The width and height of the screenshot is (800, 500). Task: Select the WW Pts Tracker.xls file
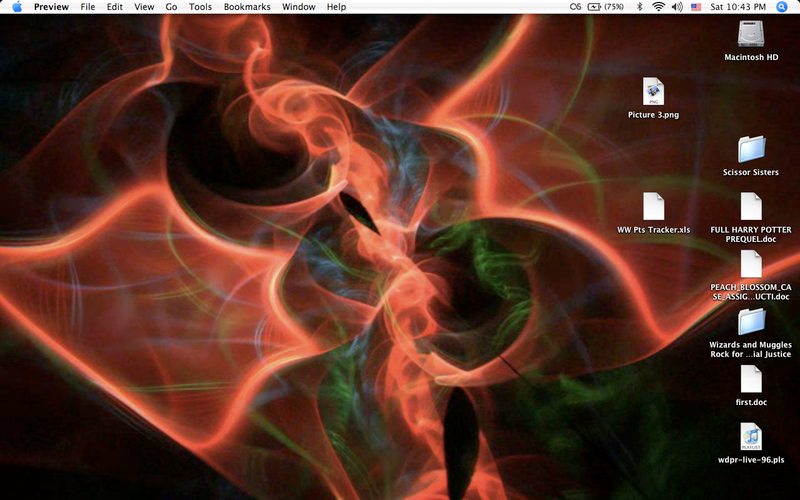pos(654,206)
